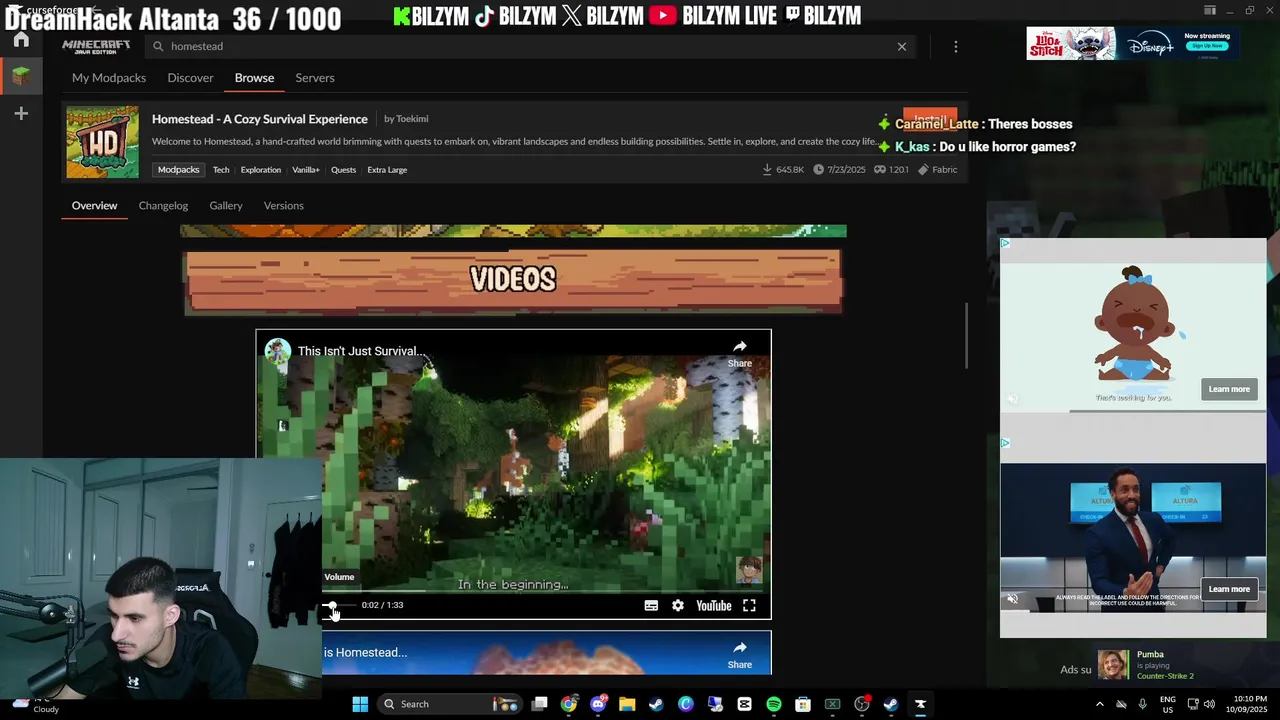Viewport: 1280px width, 720px height.
Task: Select the Extra Large tag
Action: [387, 170]
